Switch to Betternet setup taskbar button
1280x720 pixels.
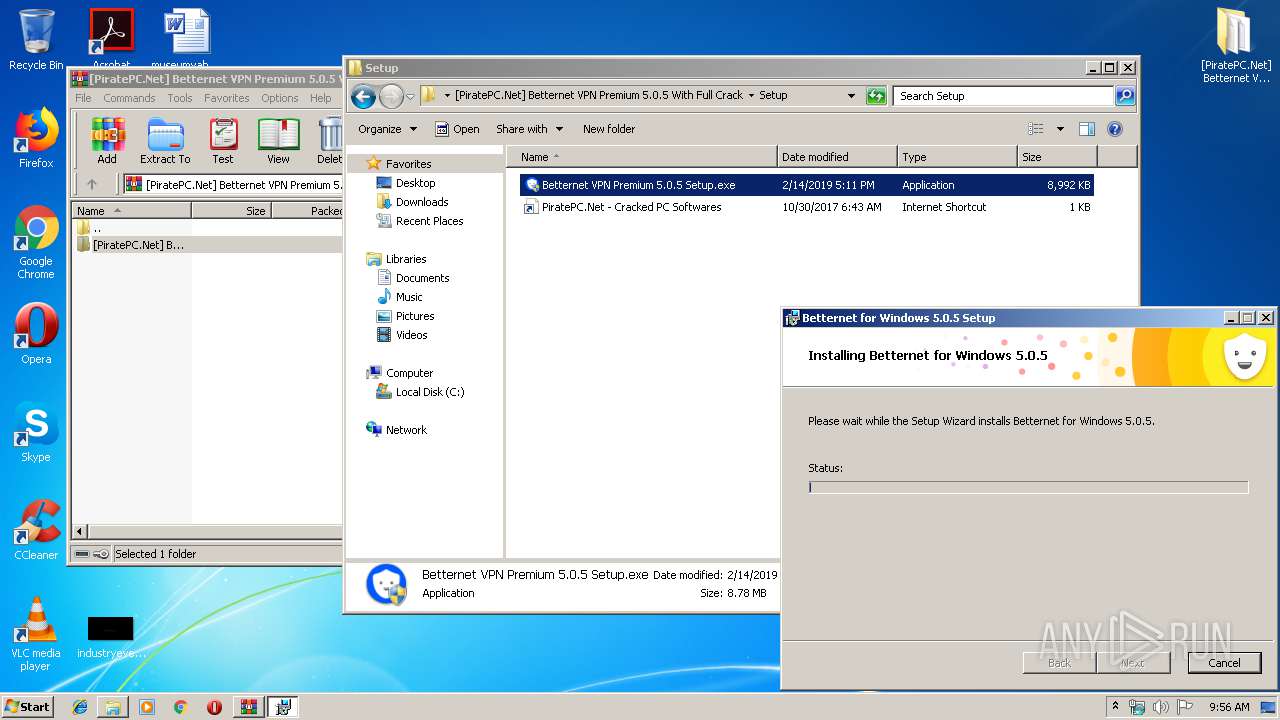pos(283,707)
